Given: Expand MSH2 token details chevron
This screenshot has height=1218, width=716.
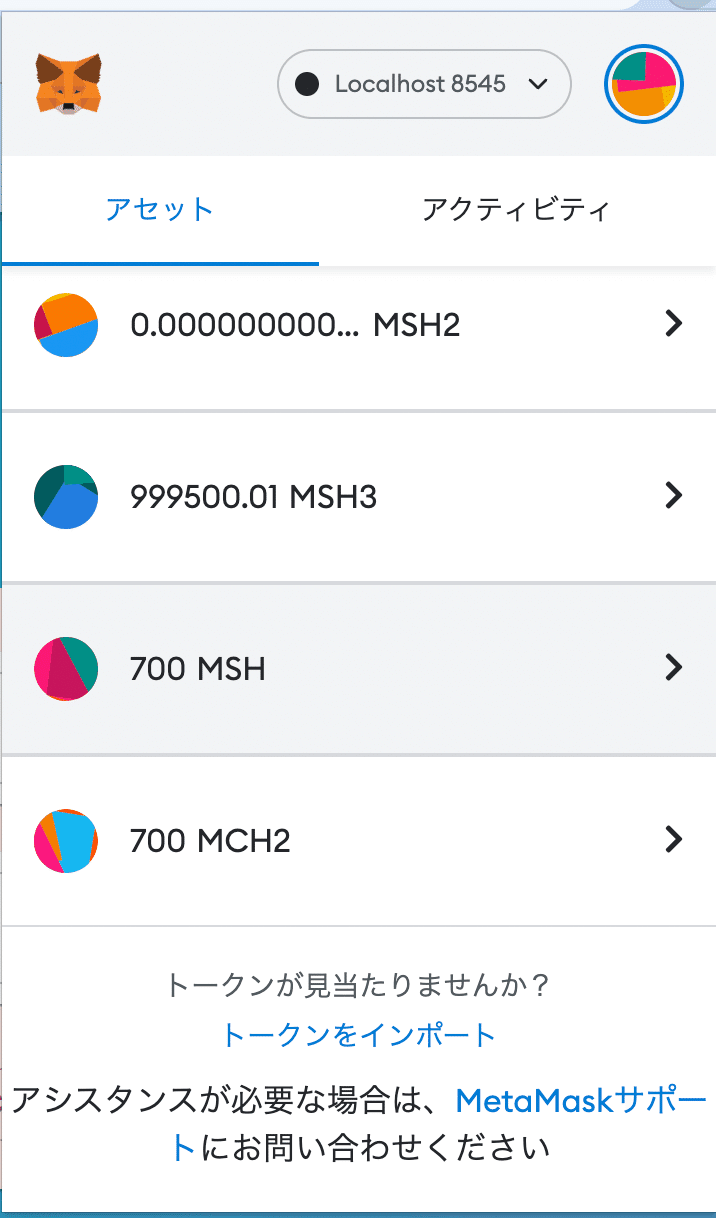Looking at the screenshot, I should coord(674,323).
